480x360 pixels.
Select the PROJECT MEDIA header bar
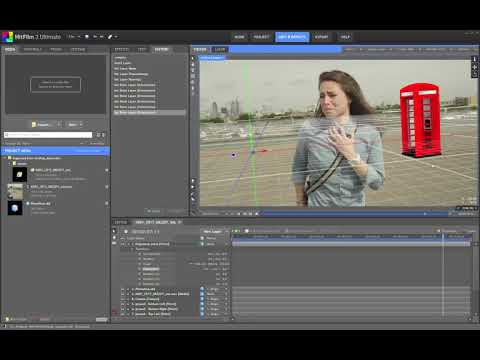pyautogui.click(x=56, y=151)
